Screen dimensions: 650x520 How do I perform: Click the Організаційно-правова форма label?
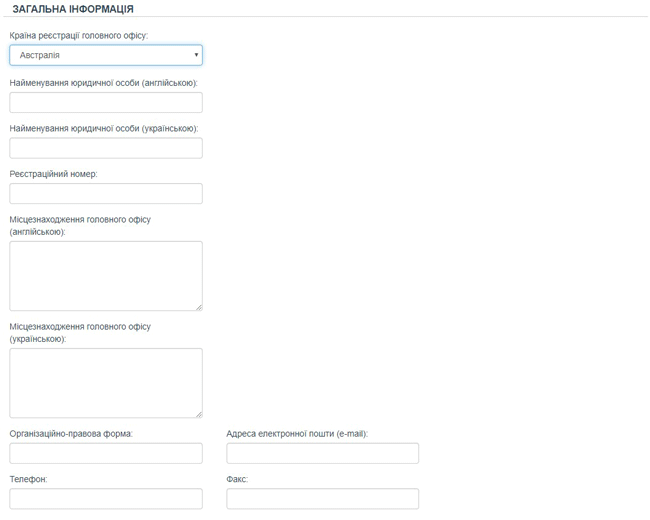tap(71, 434)
